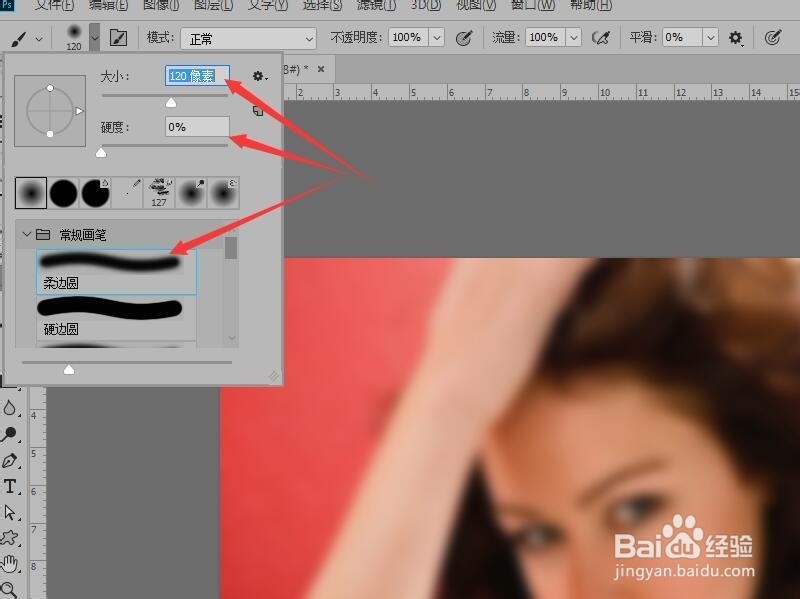Open the 图像(I) menu

pos(161,6)
